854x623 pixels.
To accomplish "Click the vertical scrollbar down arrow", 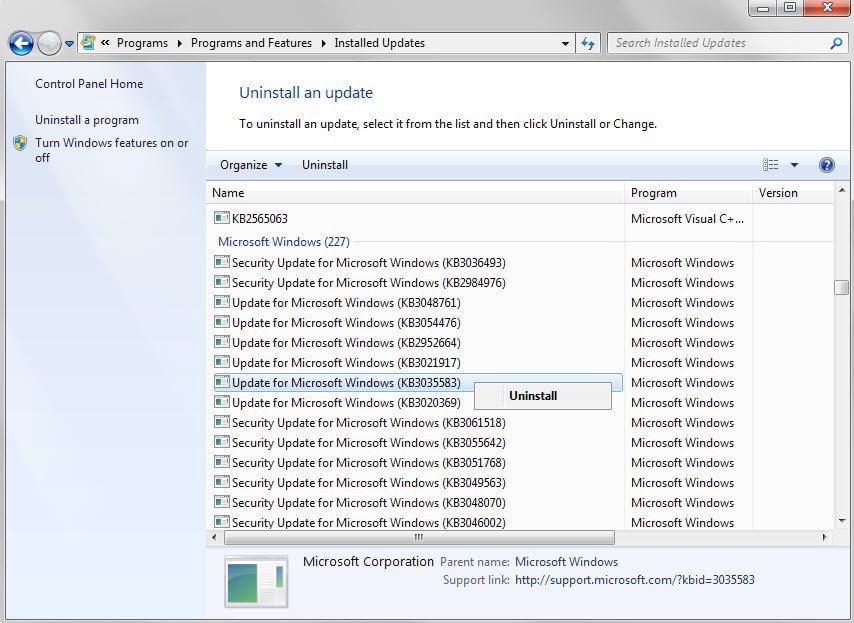I will pyautogui.click(x=842, y=520).
